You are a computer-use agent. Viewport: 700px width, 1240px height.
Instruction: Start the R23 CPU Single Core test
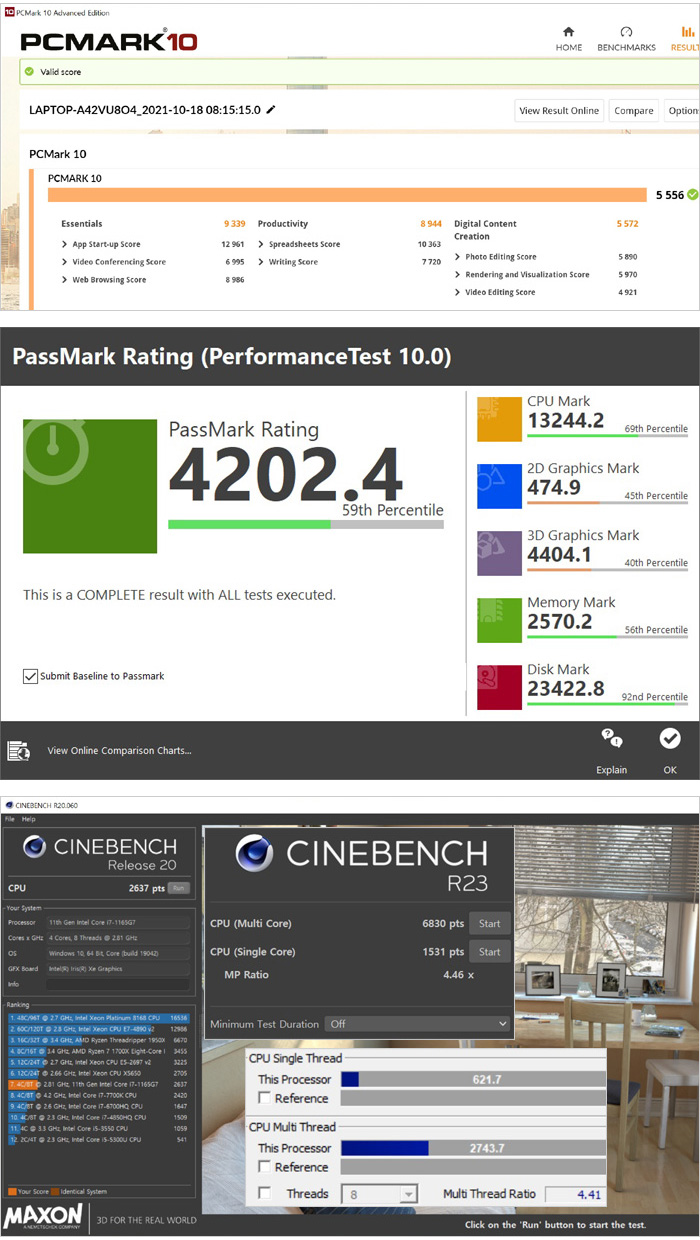pos(489,952)
